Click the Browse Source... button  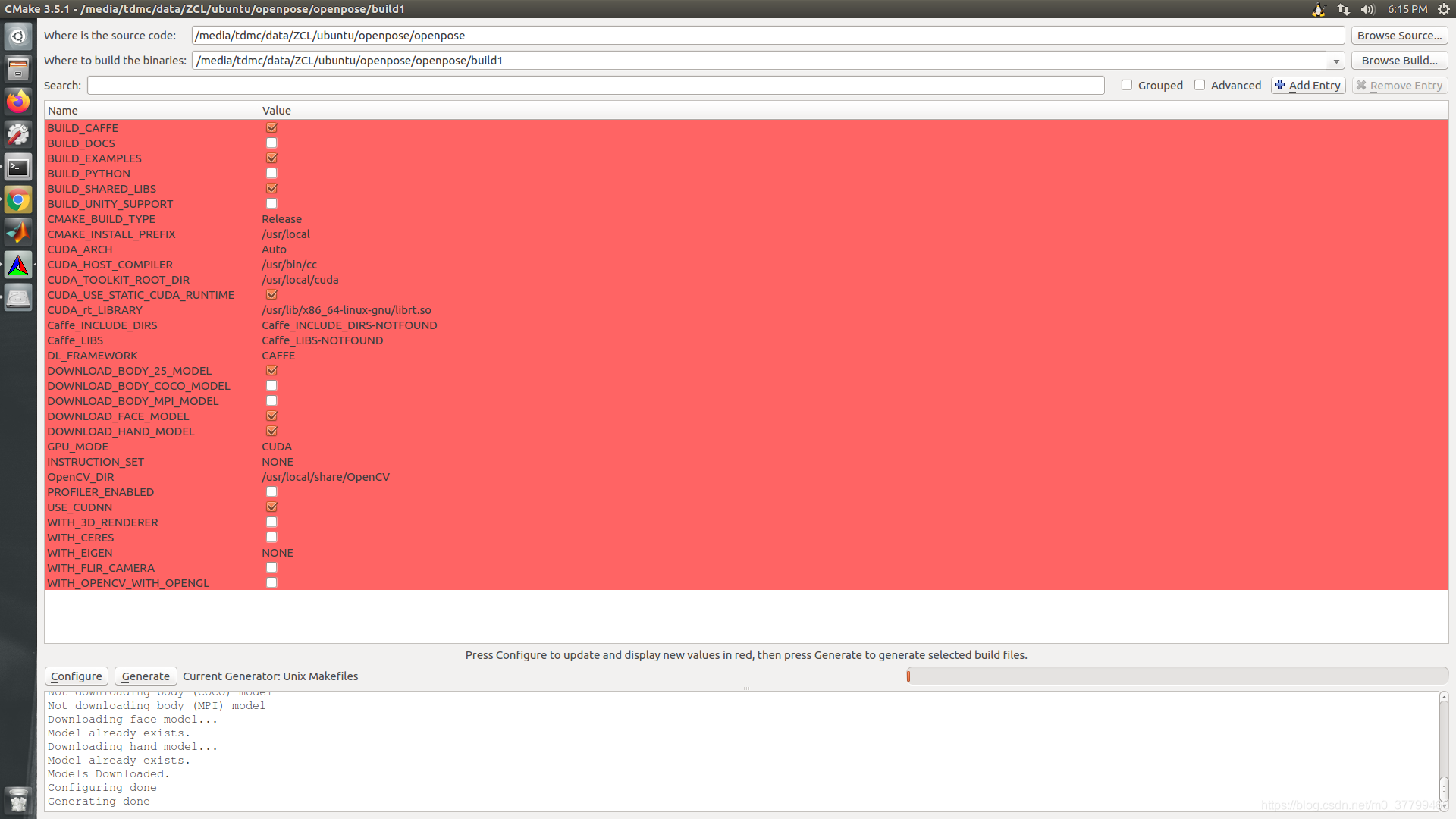click(1399, 36)
